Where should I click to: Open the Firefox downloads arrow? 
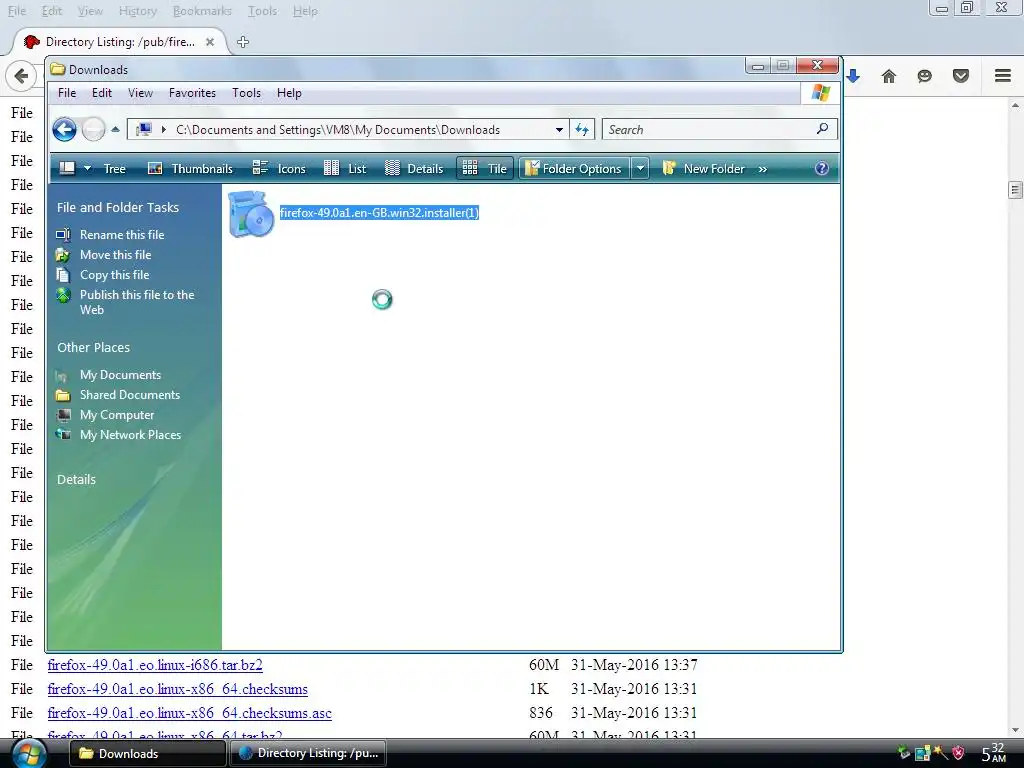click(x=853, y=76)
